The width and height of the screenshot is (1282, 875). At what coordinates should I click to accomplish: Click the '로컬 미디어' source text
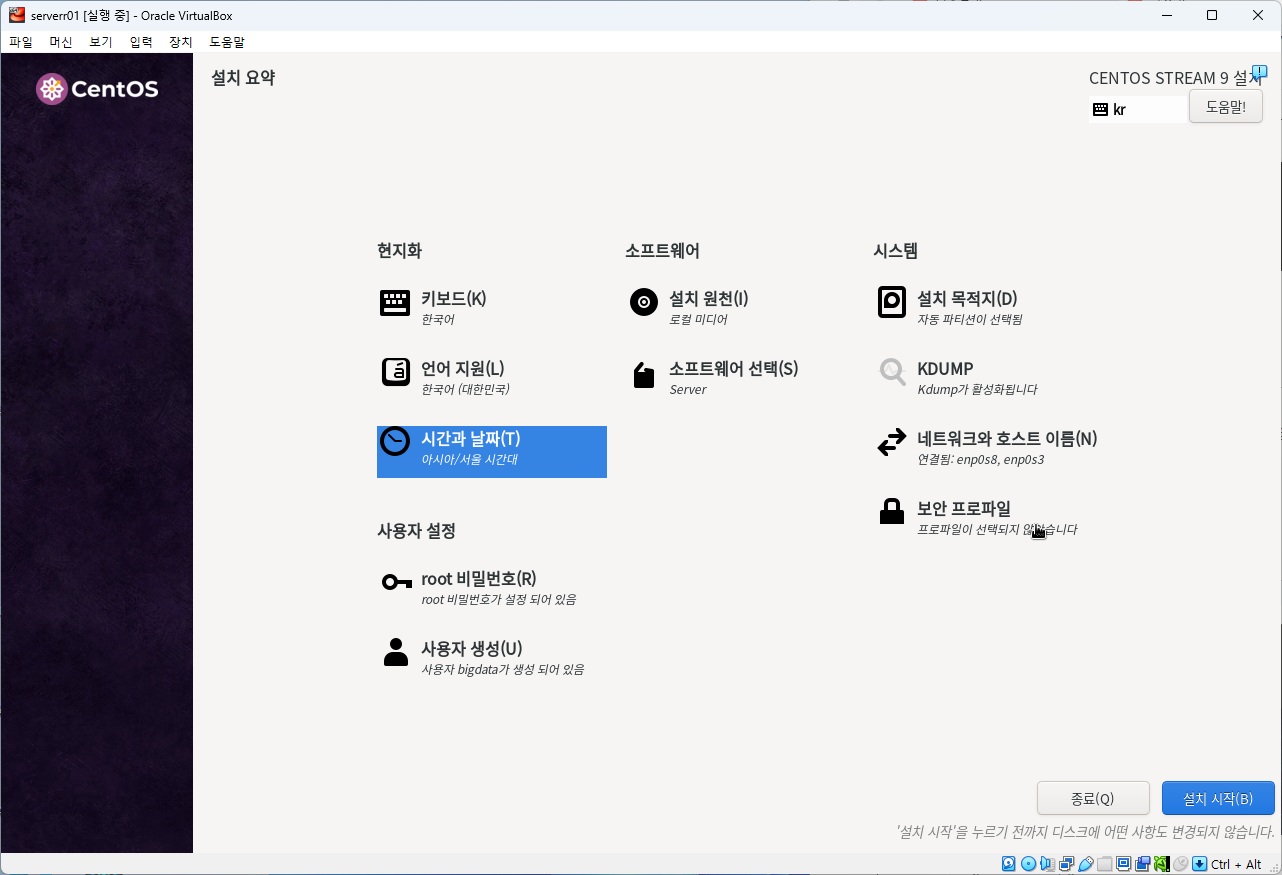[x=698, y=320]
